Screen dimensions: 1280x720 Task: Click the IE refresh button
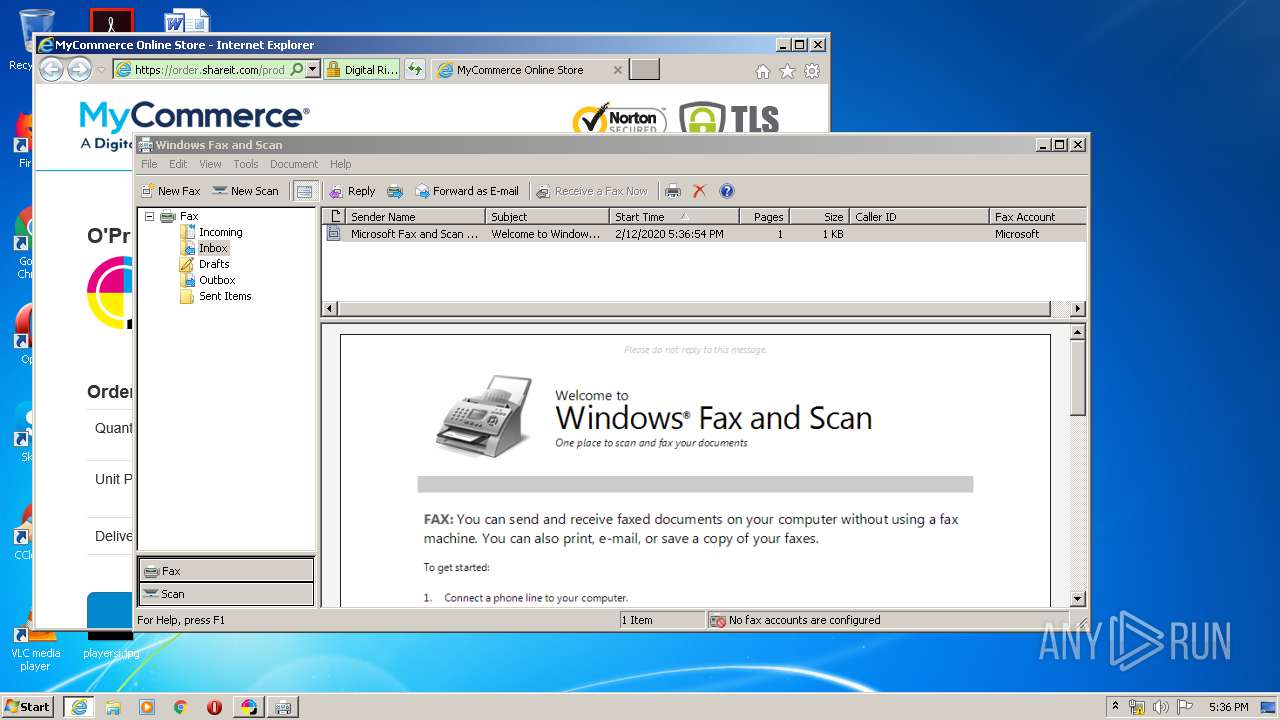point(415,70)
